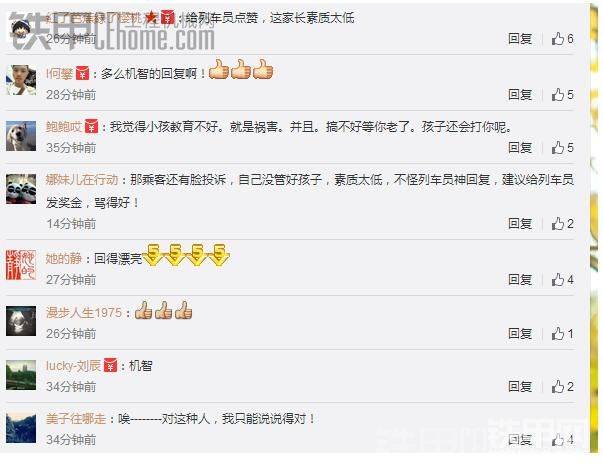
Task: Reply to lucky-刘辰's comment
Action: [x=520, y=387]
